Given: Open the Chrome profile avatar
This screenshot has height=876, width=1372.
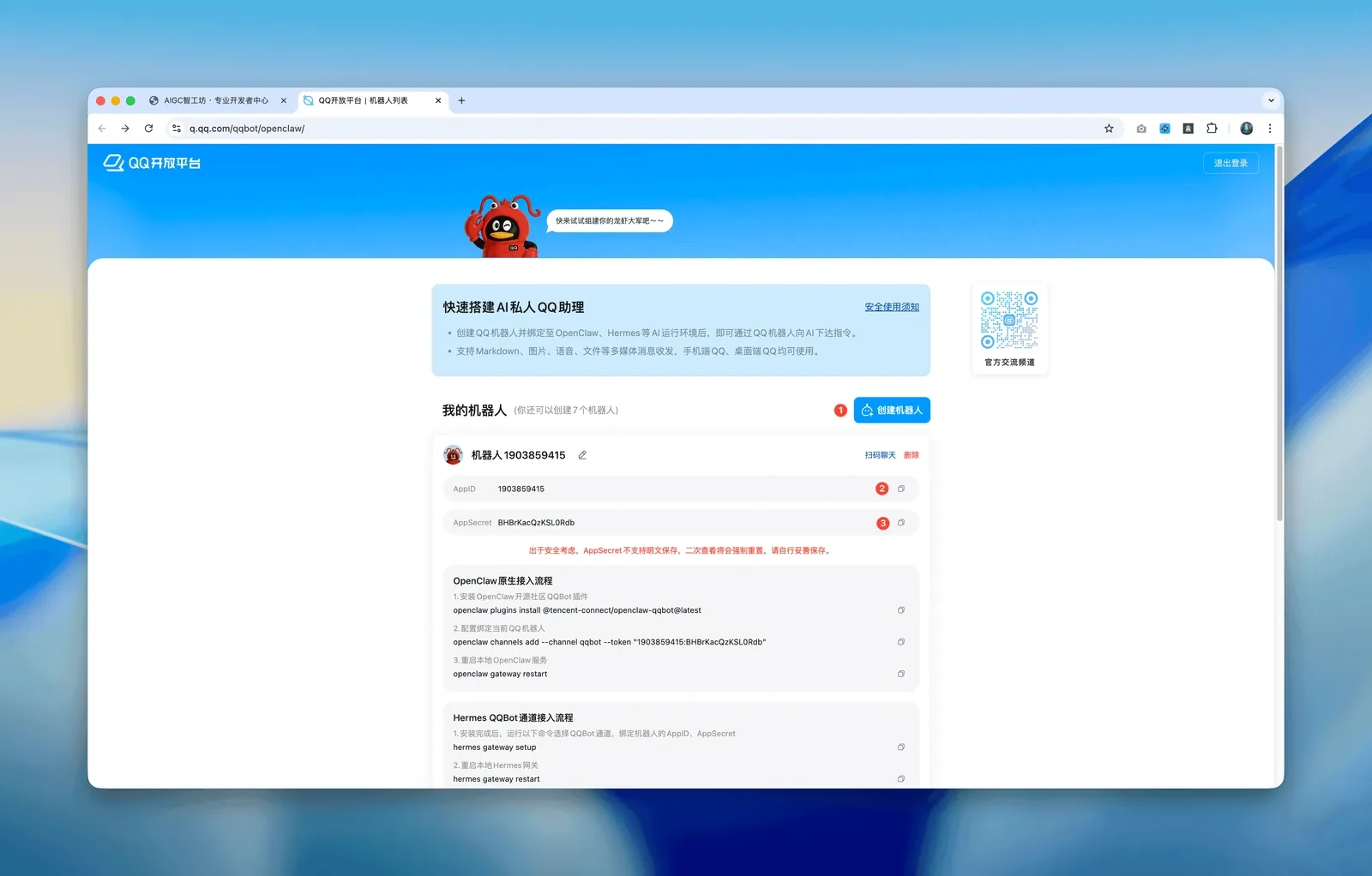Looking at the screenshot, I should (x=1247, y=129).
